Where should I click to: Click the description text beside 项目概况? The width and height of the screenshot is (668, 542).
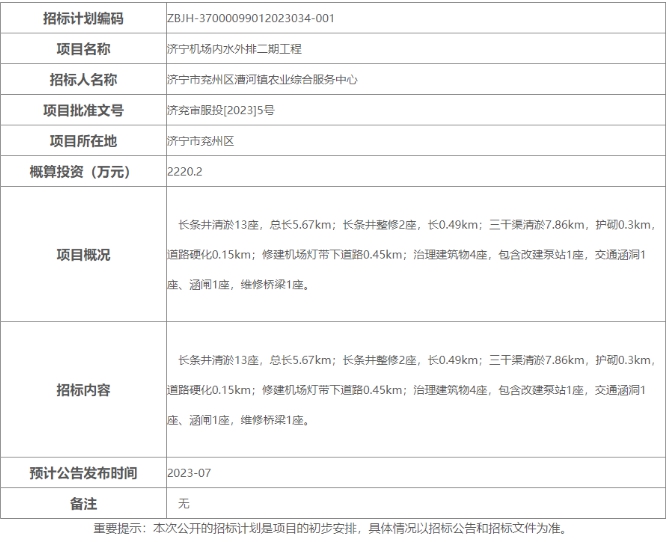tap(413, 255)
